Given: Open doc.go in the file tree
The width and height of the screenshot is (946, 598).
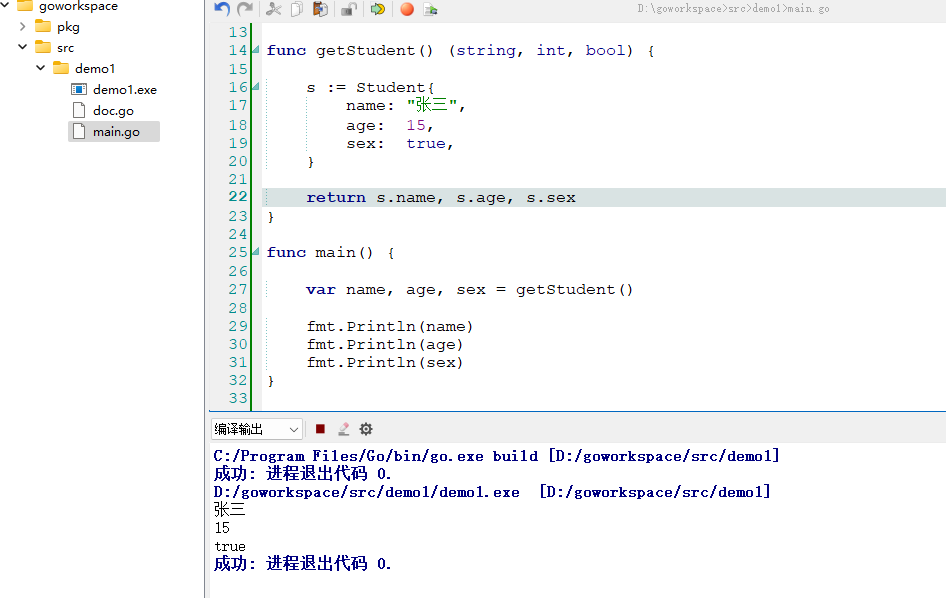Looking at the screenshot, I should pyautogui.click(x=113, y=110).
